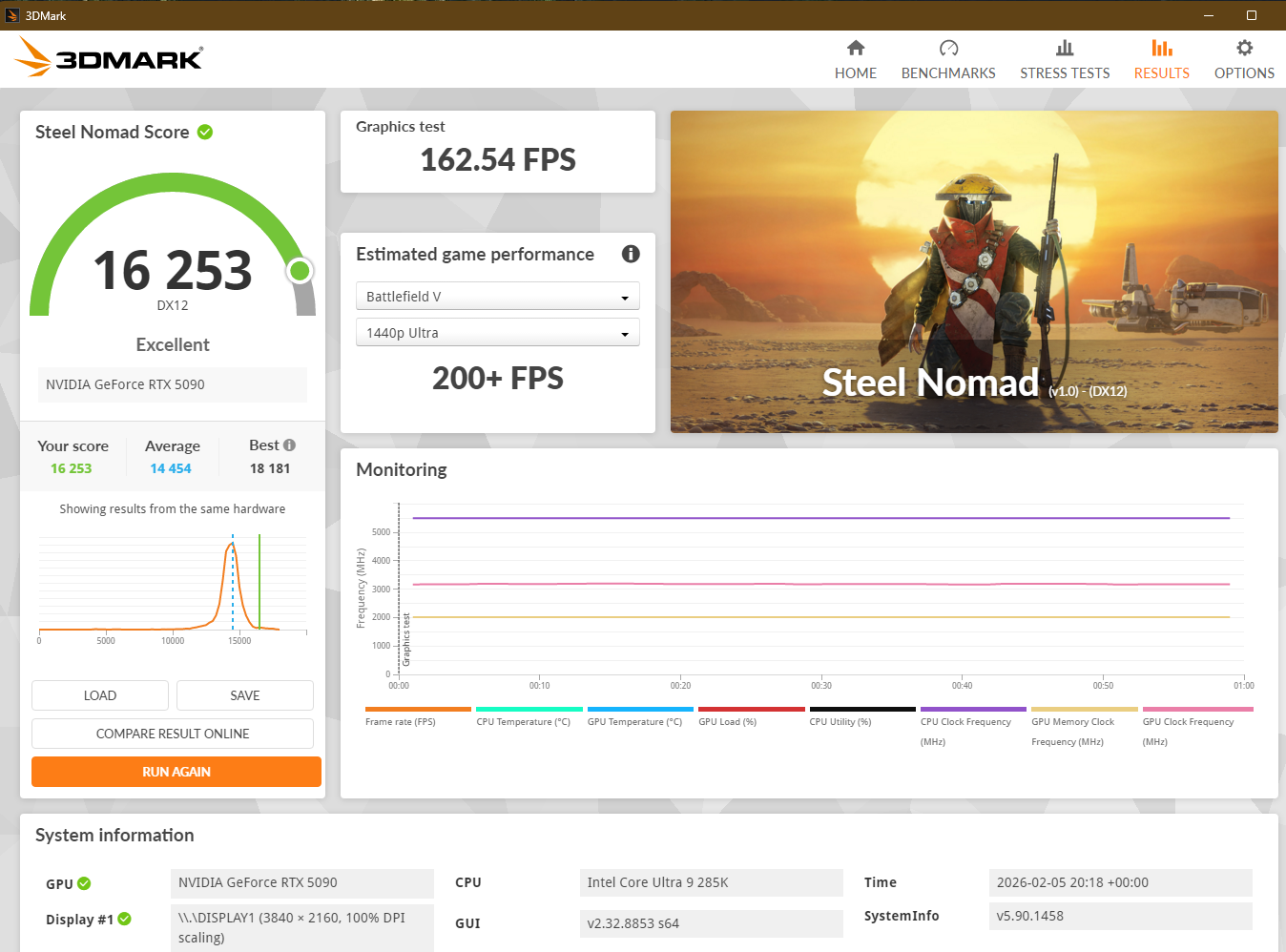Screen dimensions: 1286x952
Task: Open Options gear icon
Action: click(x=1244, y=48)
